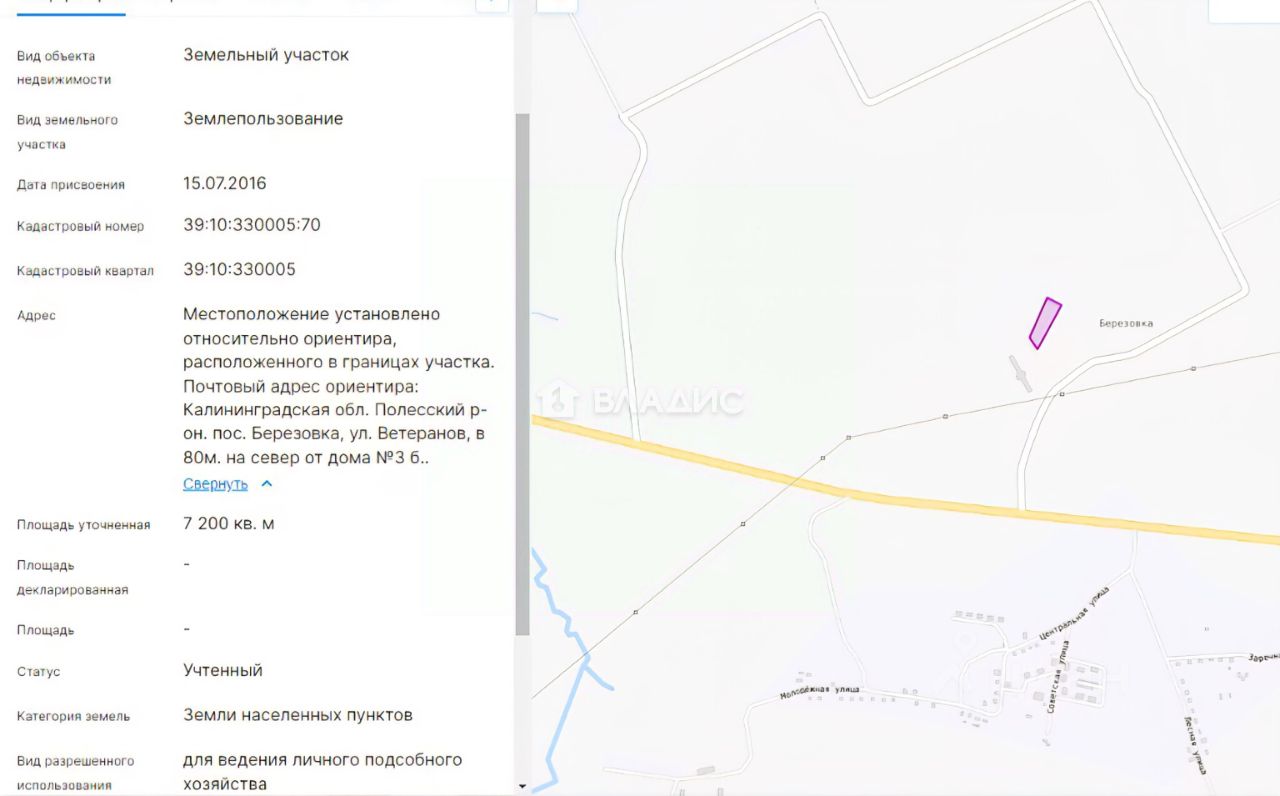Click the "для ведения личного подсобного хозяйства" value
This screenshot has height=796, width=1280.
[x=323, y=772]
